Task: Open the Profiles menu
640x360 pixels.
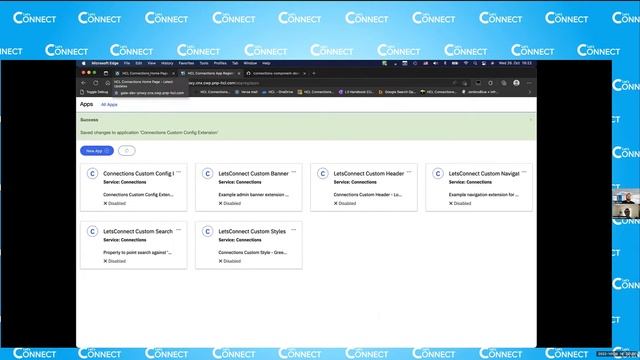Action: point(220,63)
